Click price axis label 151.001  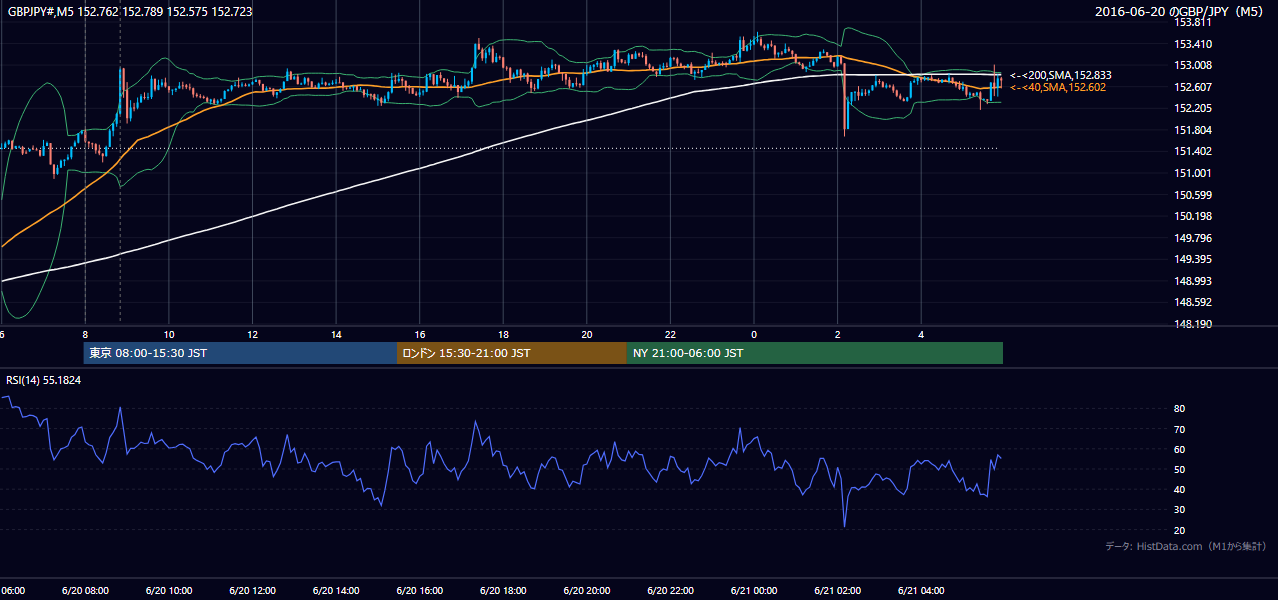(x=1192, y=174)
